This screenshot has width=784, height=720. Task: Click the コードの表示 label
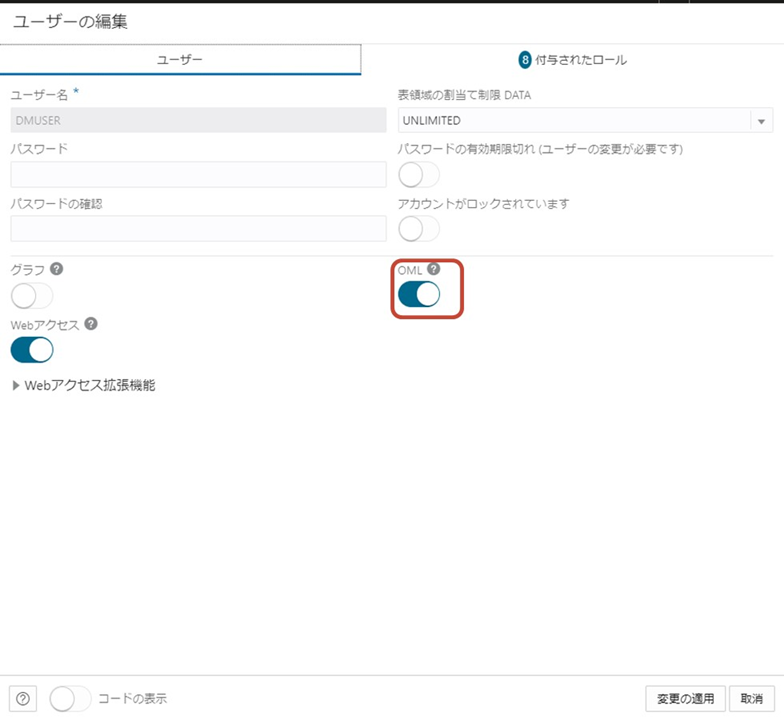132,698
